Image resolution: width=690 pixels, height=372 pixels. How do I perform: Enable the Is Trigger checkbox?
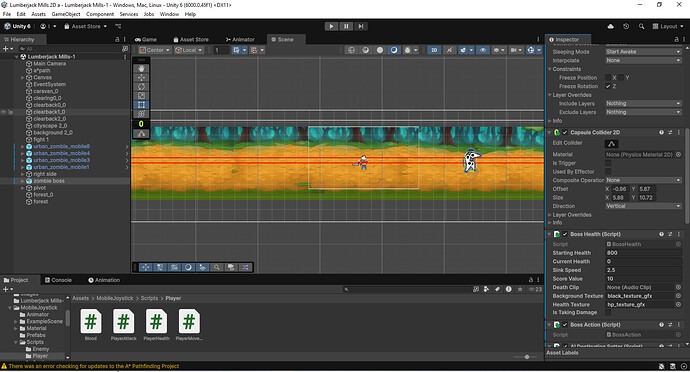click(608, 163)
